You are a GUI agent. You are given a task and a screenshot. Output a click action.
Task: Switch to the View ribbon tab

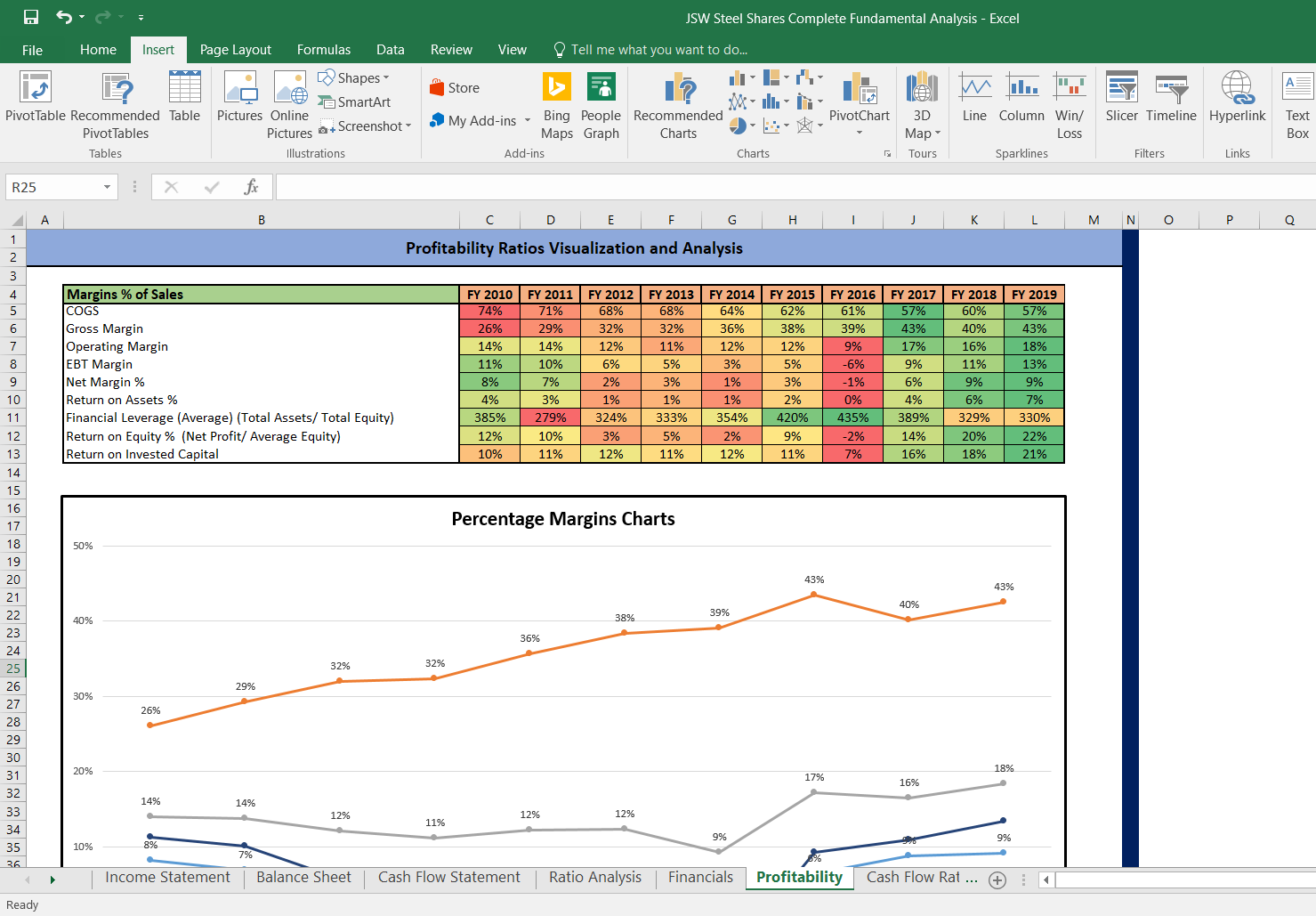pyautogui.click(x=513, y=50)
